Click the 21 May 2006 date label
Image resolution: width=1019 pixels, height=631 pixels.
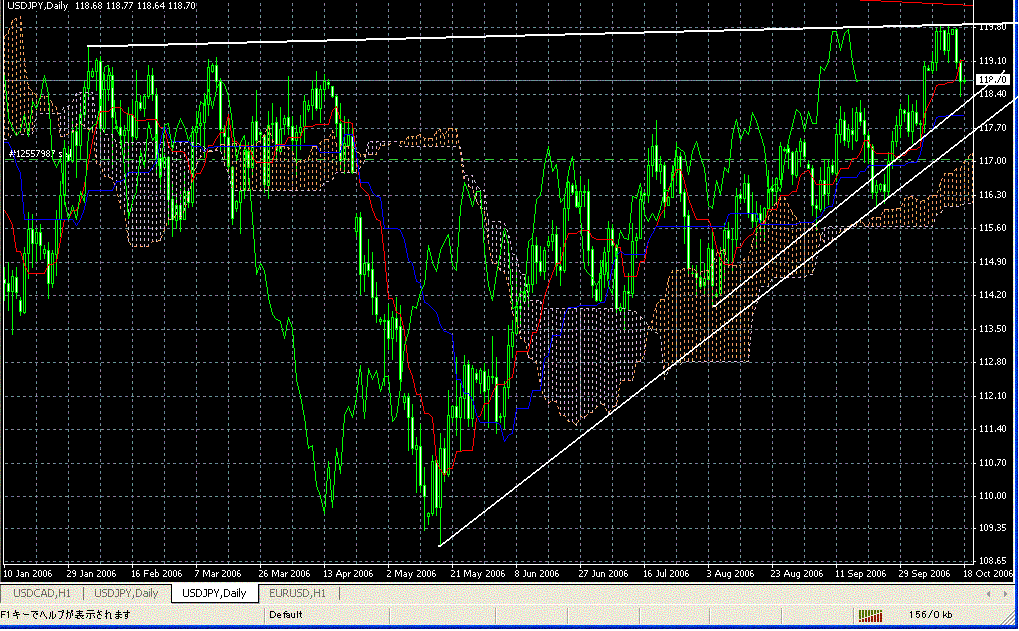(x=478, y=574)
